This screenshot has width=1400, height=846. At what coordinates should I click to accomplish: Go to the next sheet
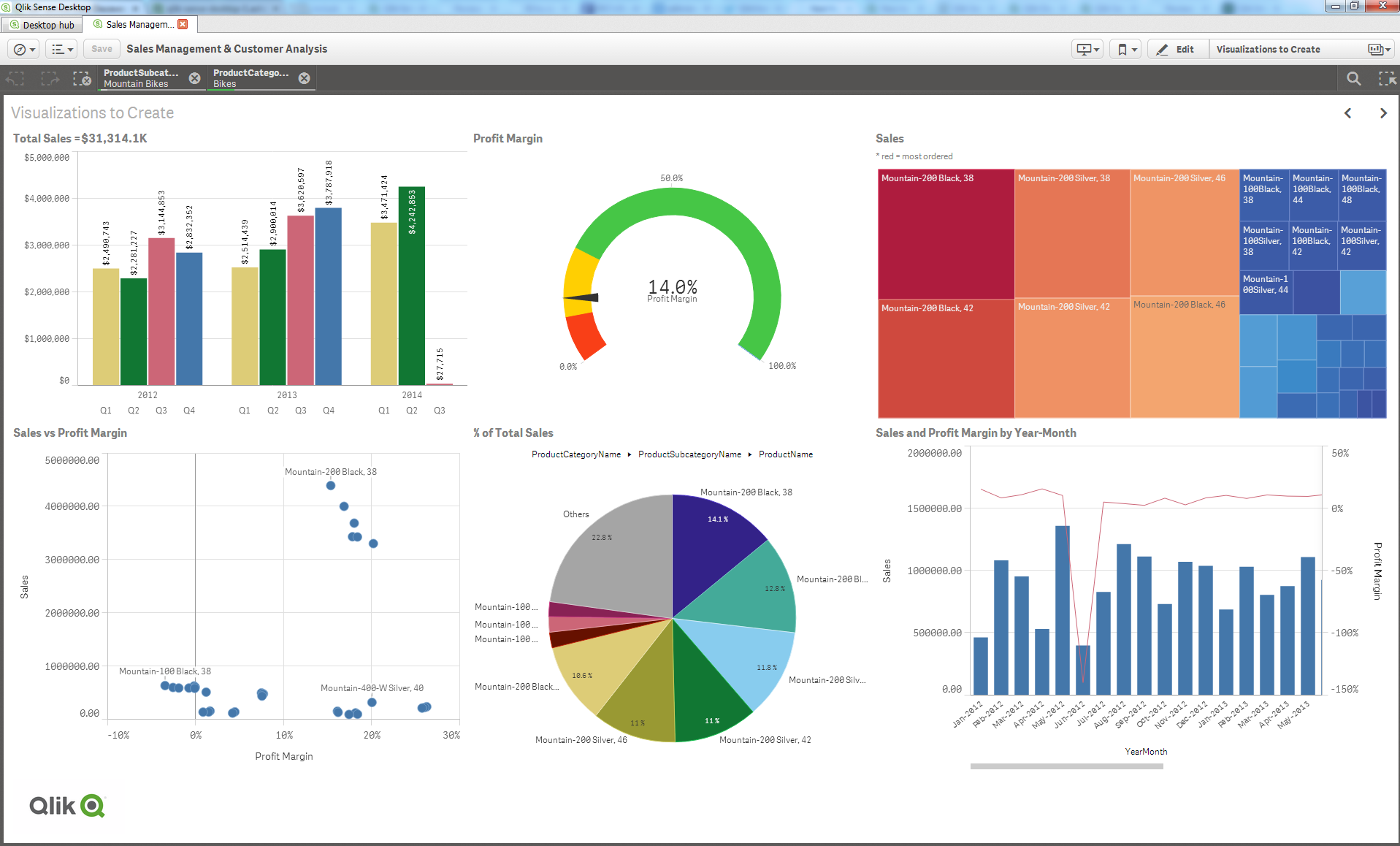pos(1383,113)
